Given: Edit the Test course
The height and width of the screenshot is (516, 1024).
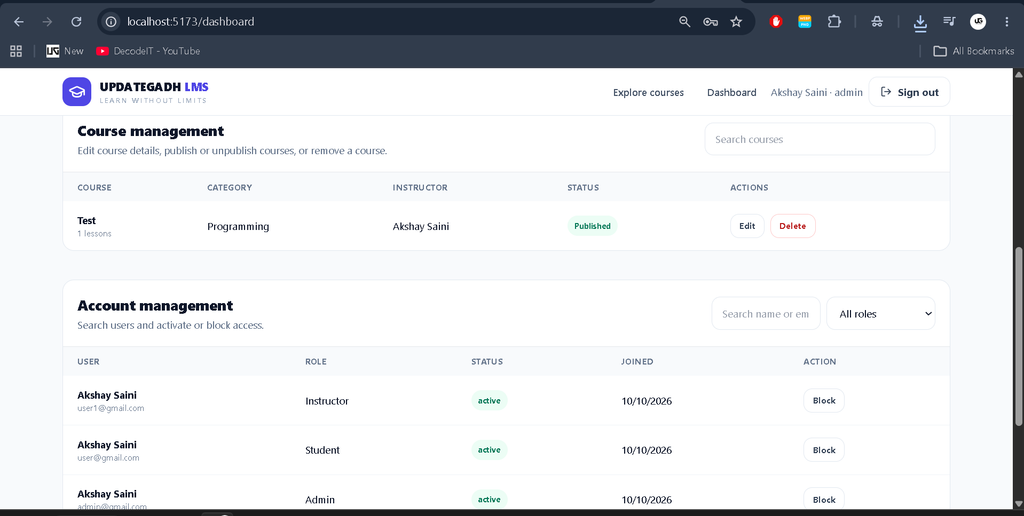Looking at the screenshot, I should [x=747, y=226].
